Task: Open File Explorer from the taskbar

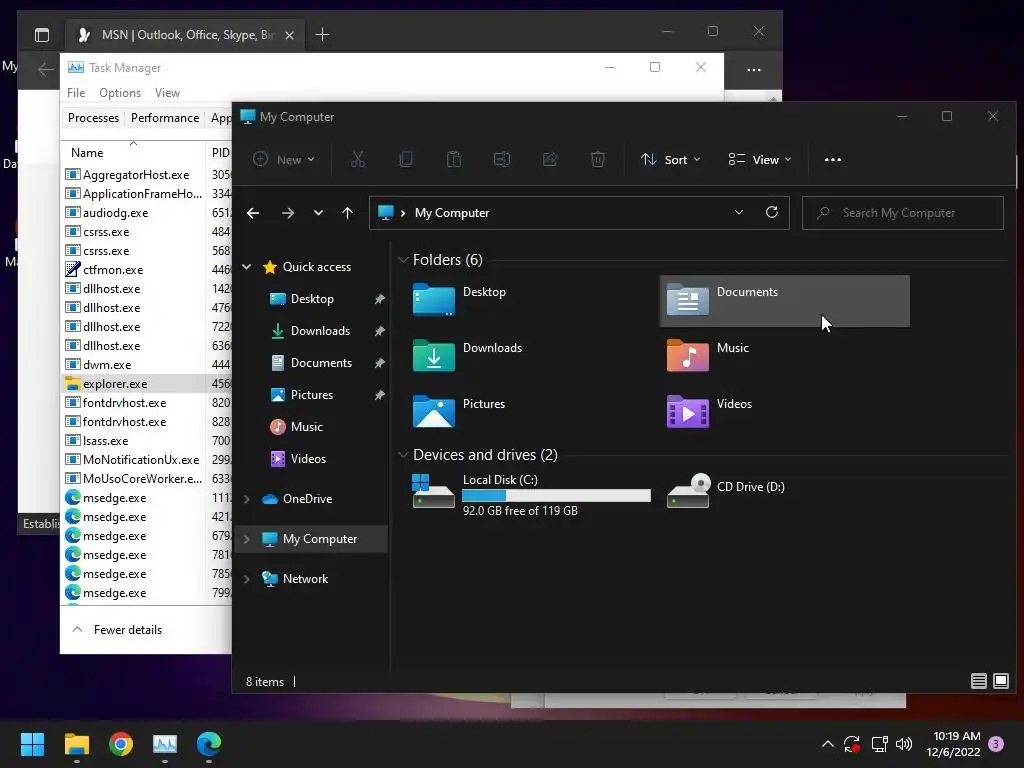Action: (x=76, y=744)
